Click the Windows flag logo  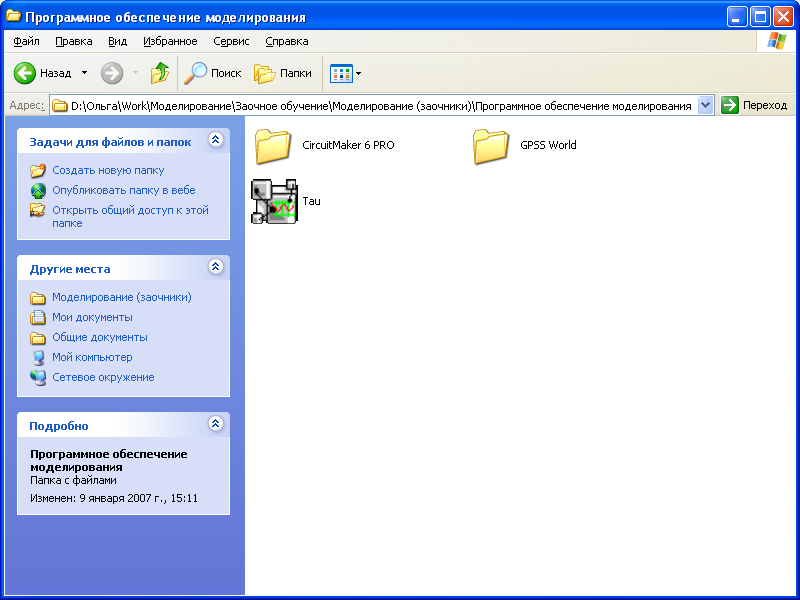[x=776, y=41]
